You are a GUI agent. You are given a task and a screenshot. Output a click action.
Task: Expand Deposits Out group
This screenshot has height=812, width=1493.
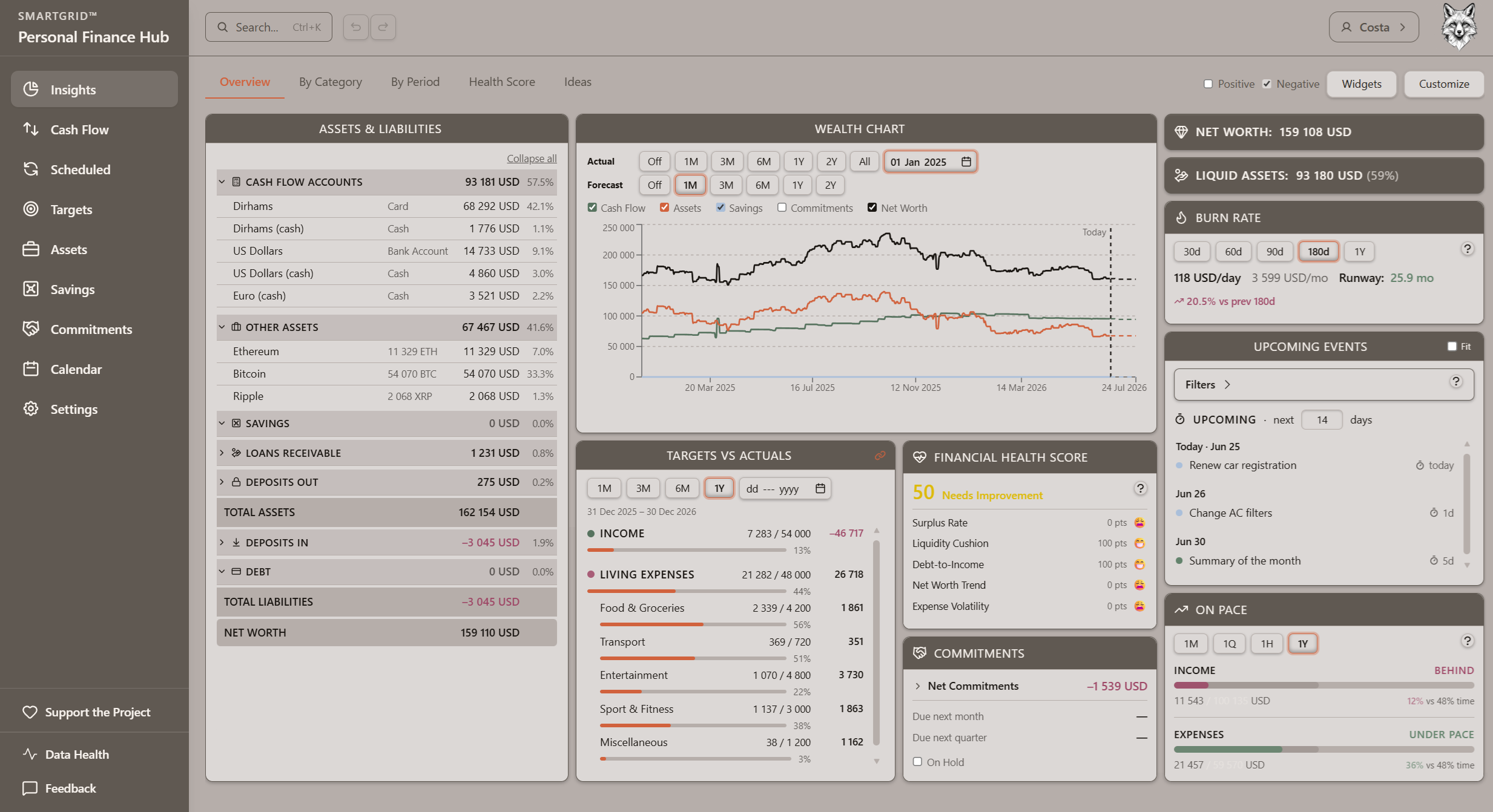222,482
